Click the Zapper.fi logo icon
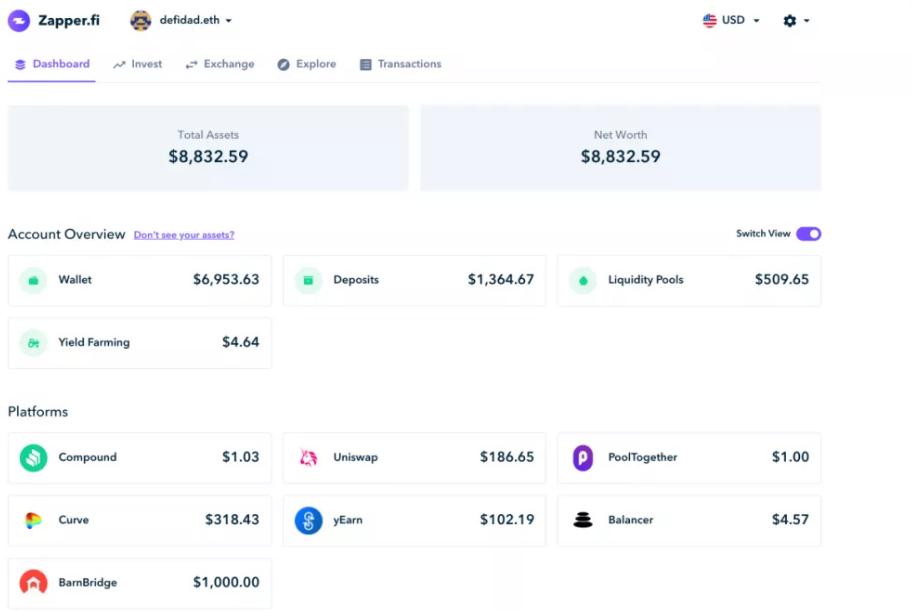This screenshot has height=611, width=913. click(x=19, y=20)
